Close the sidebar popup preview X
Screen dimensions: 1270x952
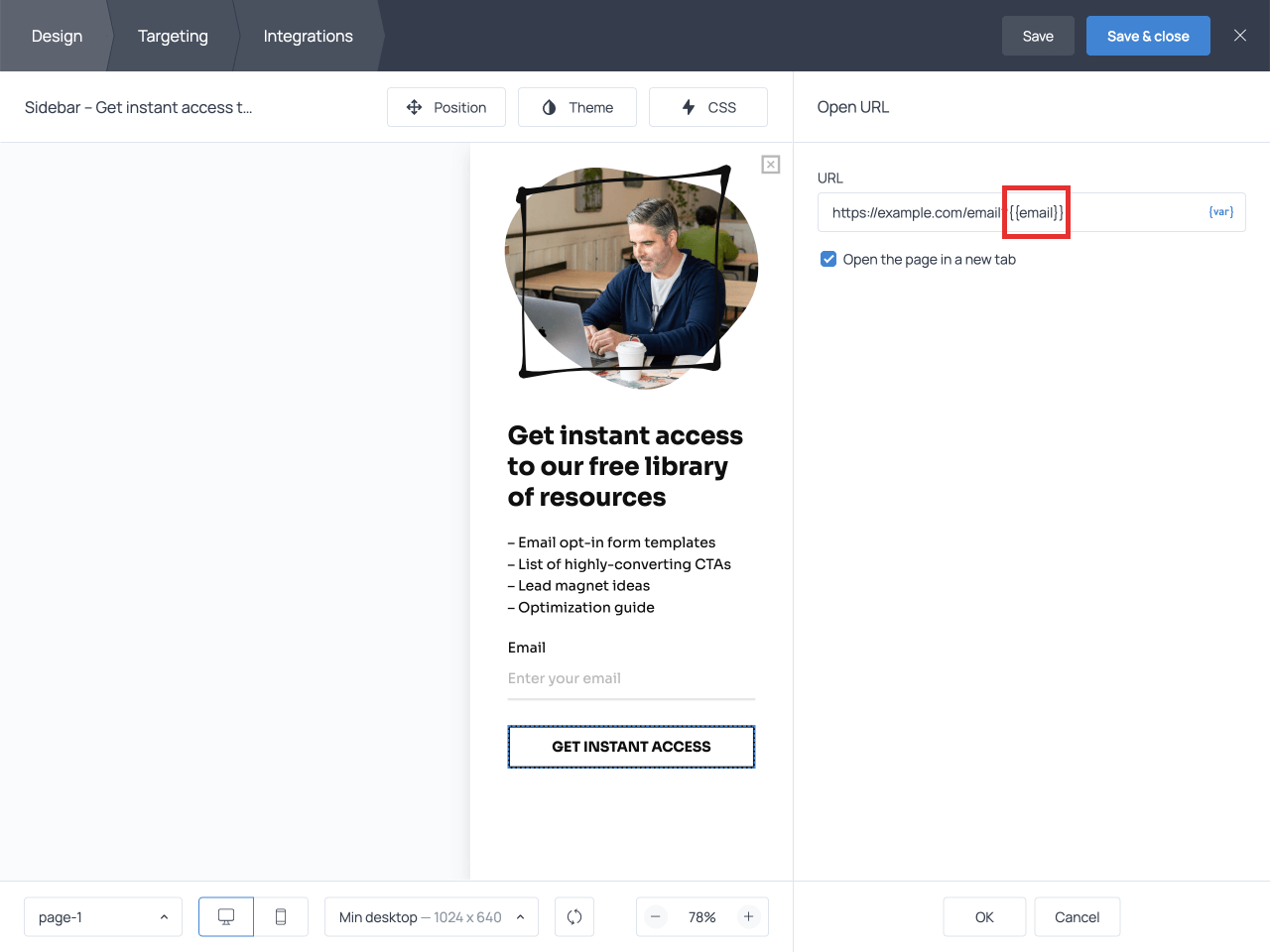[x=771, y=165]
